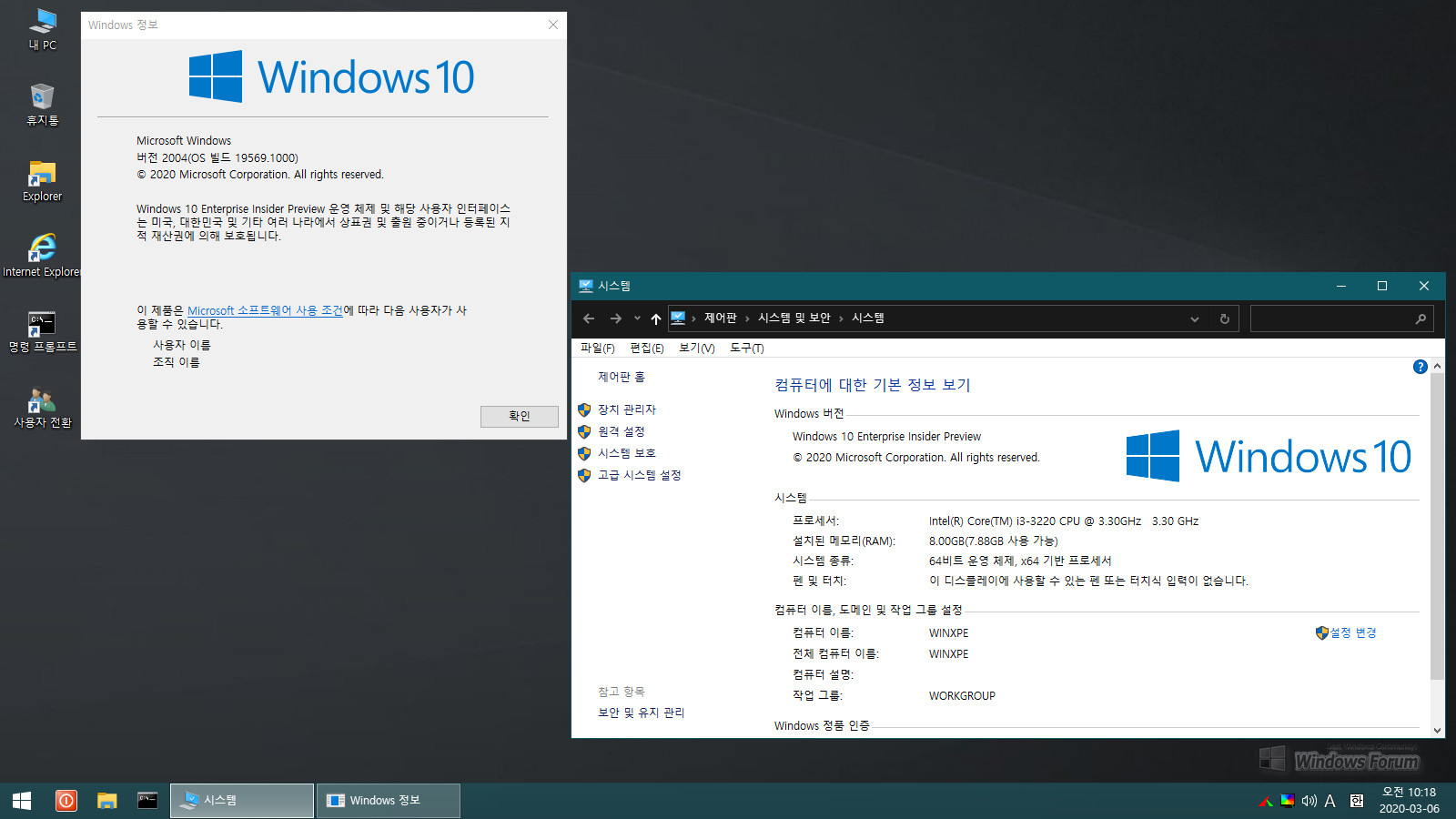The width and height of the screenshot is (1456, 819).
Task: Open the command prompt taskbar icon
Action: point(147,800)
